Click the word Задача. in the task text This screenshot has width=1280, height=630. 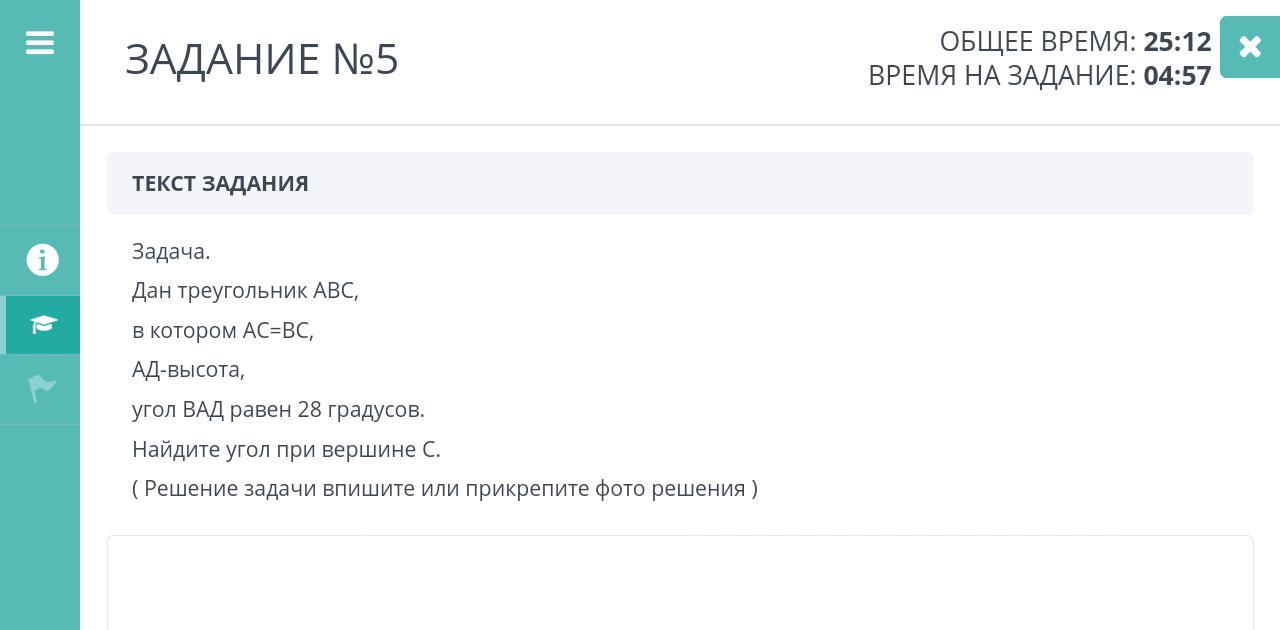tap(171, 252)
